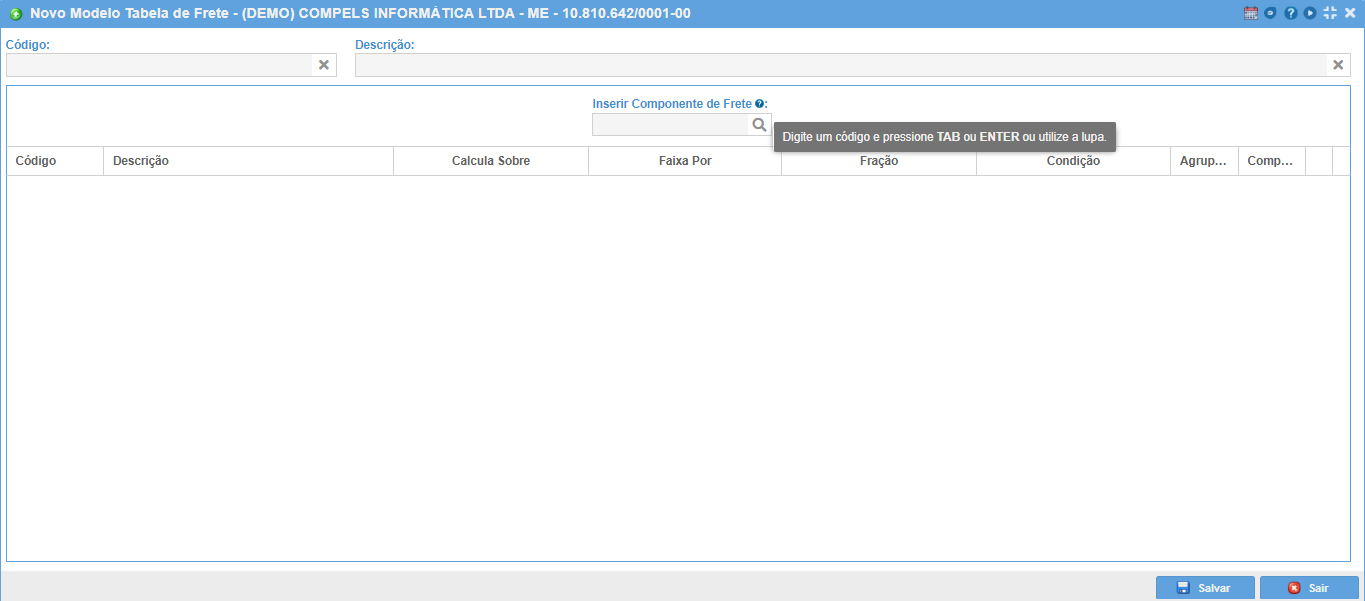Click the help icon beside Inserir Componente de Frete
This screenshot has height=601, width=1365.
pos(760,104)
